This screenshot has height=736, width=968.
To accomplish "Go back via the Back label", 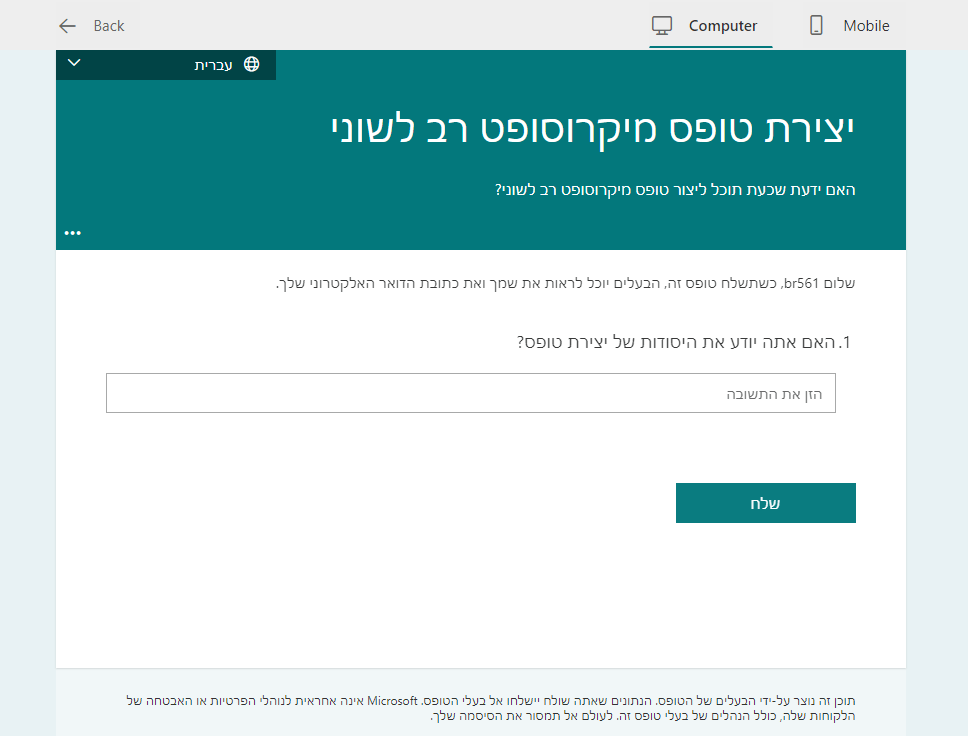I will [109, 26].
